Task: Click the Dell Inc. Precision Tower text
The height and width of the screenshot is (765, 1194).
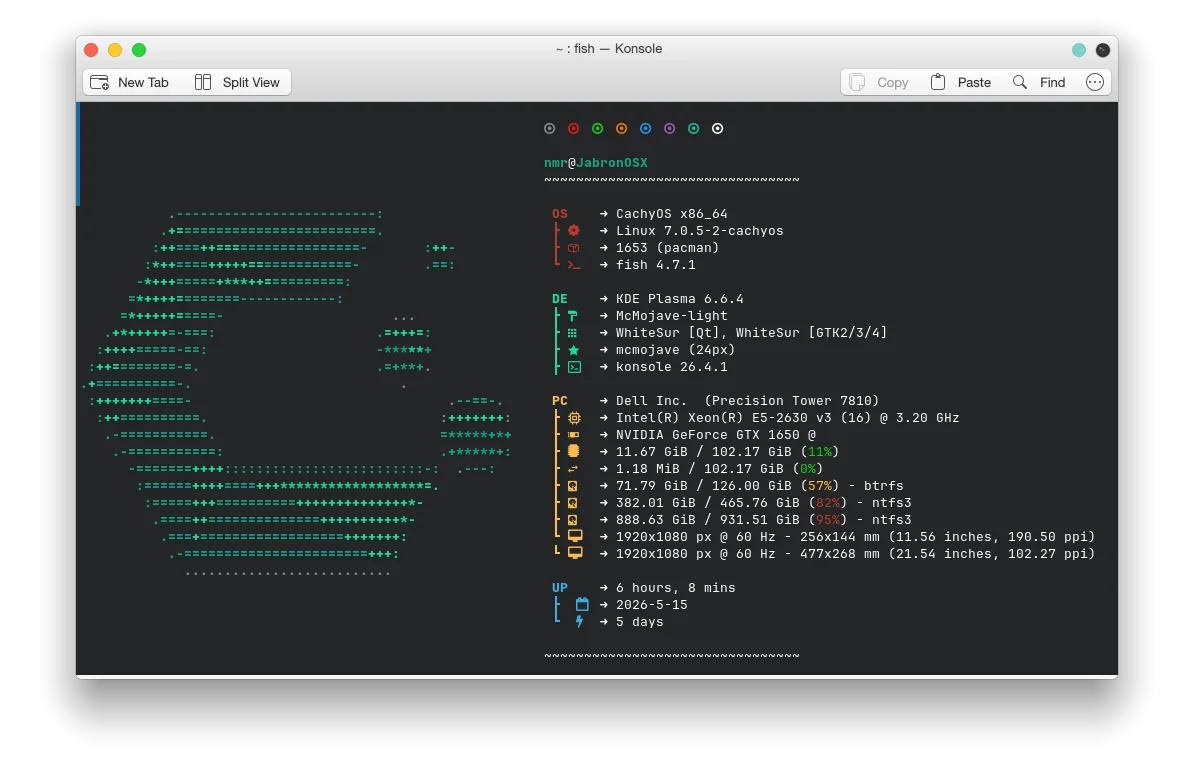Action: click(x=747, y=401)
